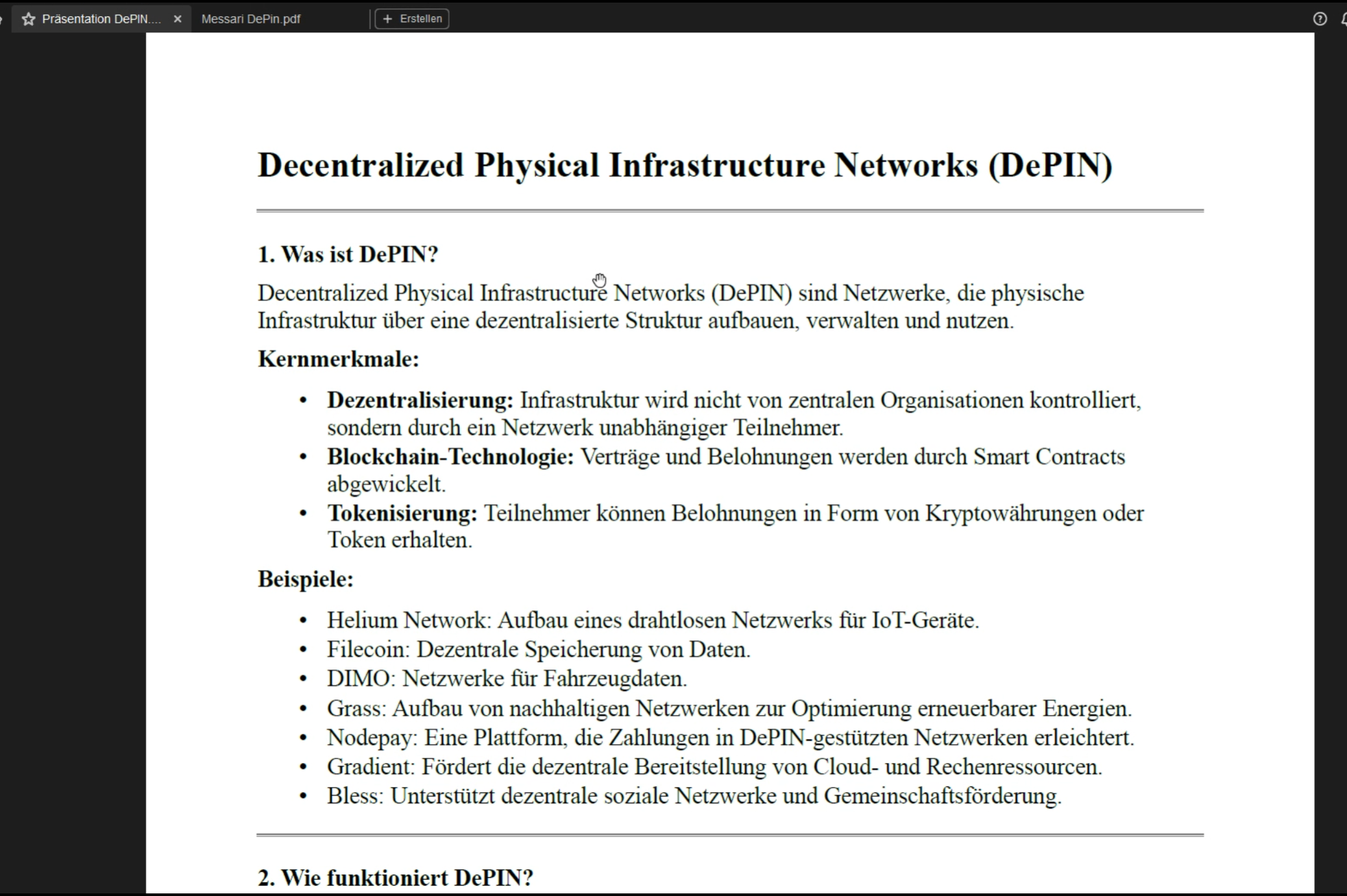Click the heading "1. Was ist DePIN?"
This screenshot has height=896, width=1347.
pos(348,254)
